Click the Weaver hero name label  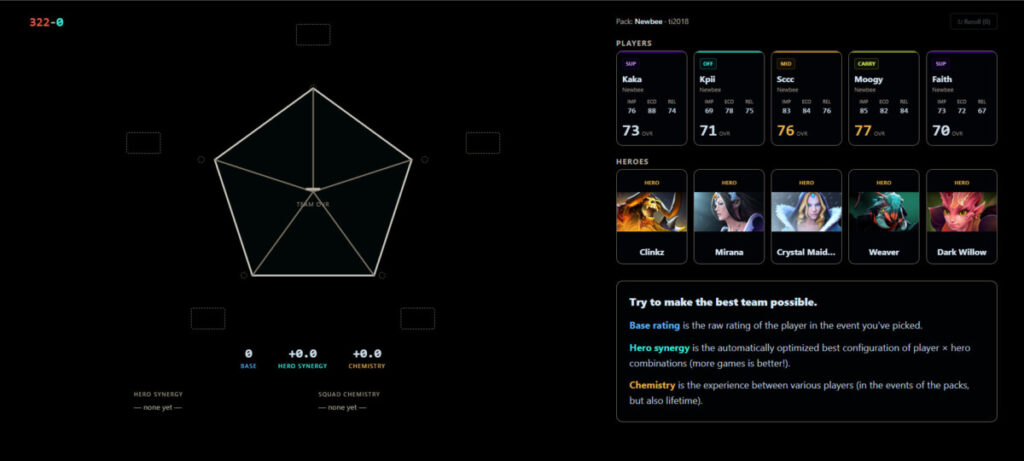[x=884, y=252]
